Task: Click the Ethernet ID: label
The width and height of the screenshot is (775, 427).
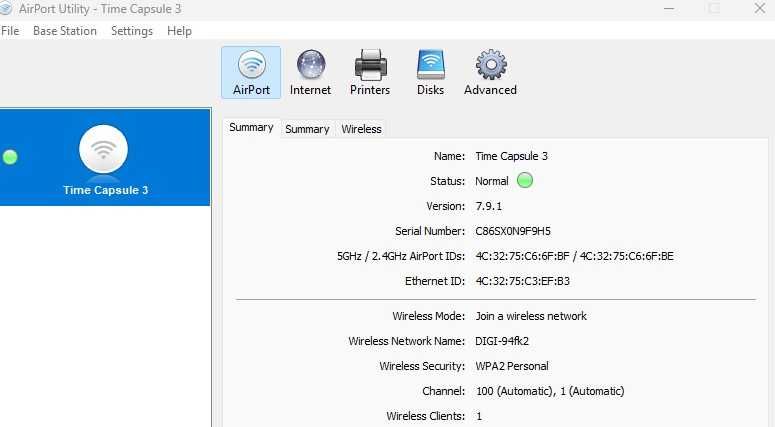Action: pos(435,281)
